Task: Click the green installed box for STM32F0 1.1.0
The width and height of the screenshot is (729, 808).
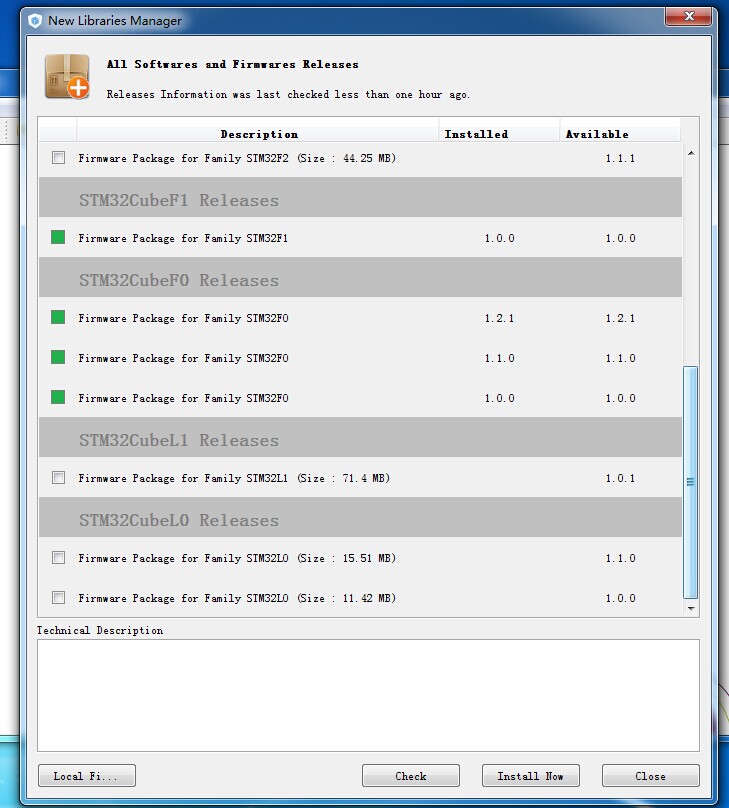Action: click(58, 357)
